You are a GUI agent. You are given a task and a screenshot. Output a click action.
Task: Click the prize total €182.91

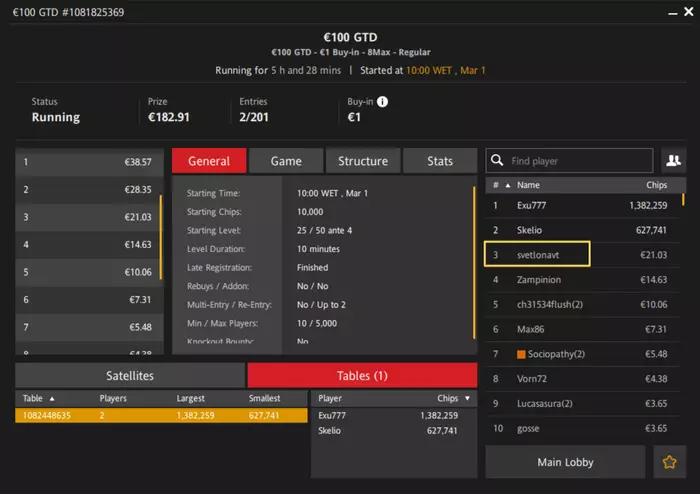click(169, 117)
